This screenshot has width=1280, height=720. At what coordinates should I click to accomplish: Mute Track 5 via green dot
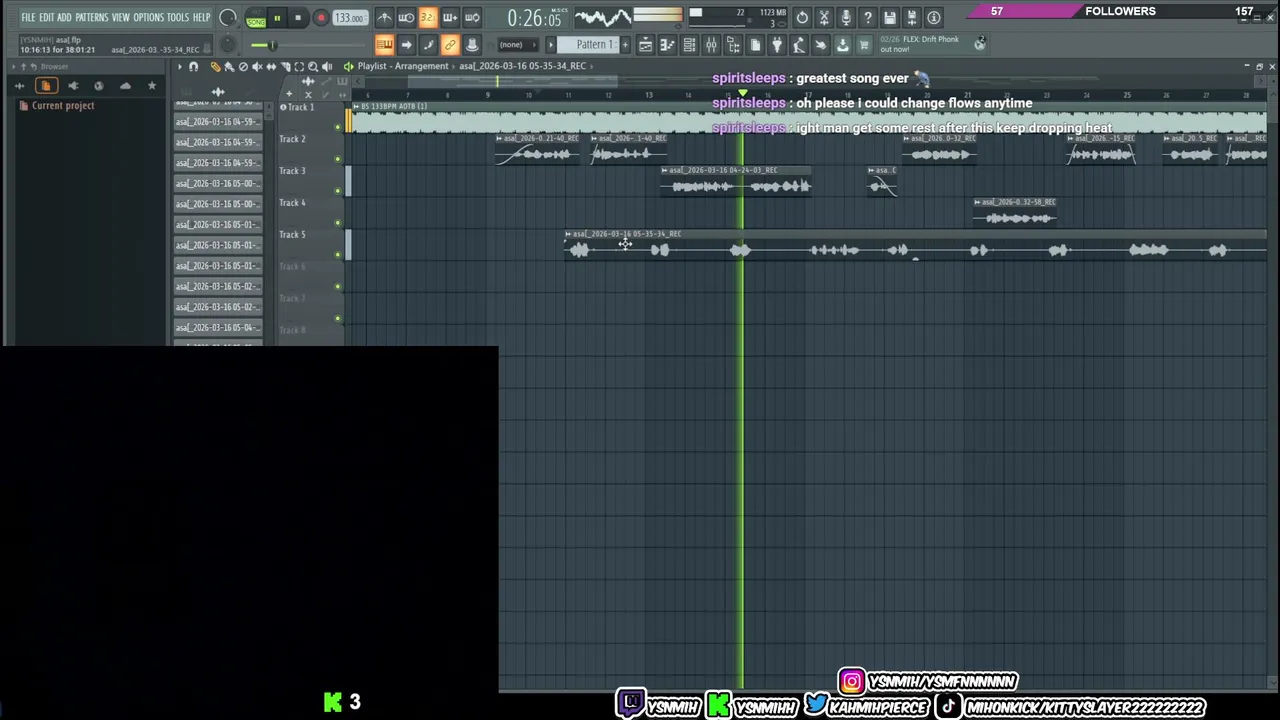[337, 255]
